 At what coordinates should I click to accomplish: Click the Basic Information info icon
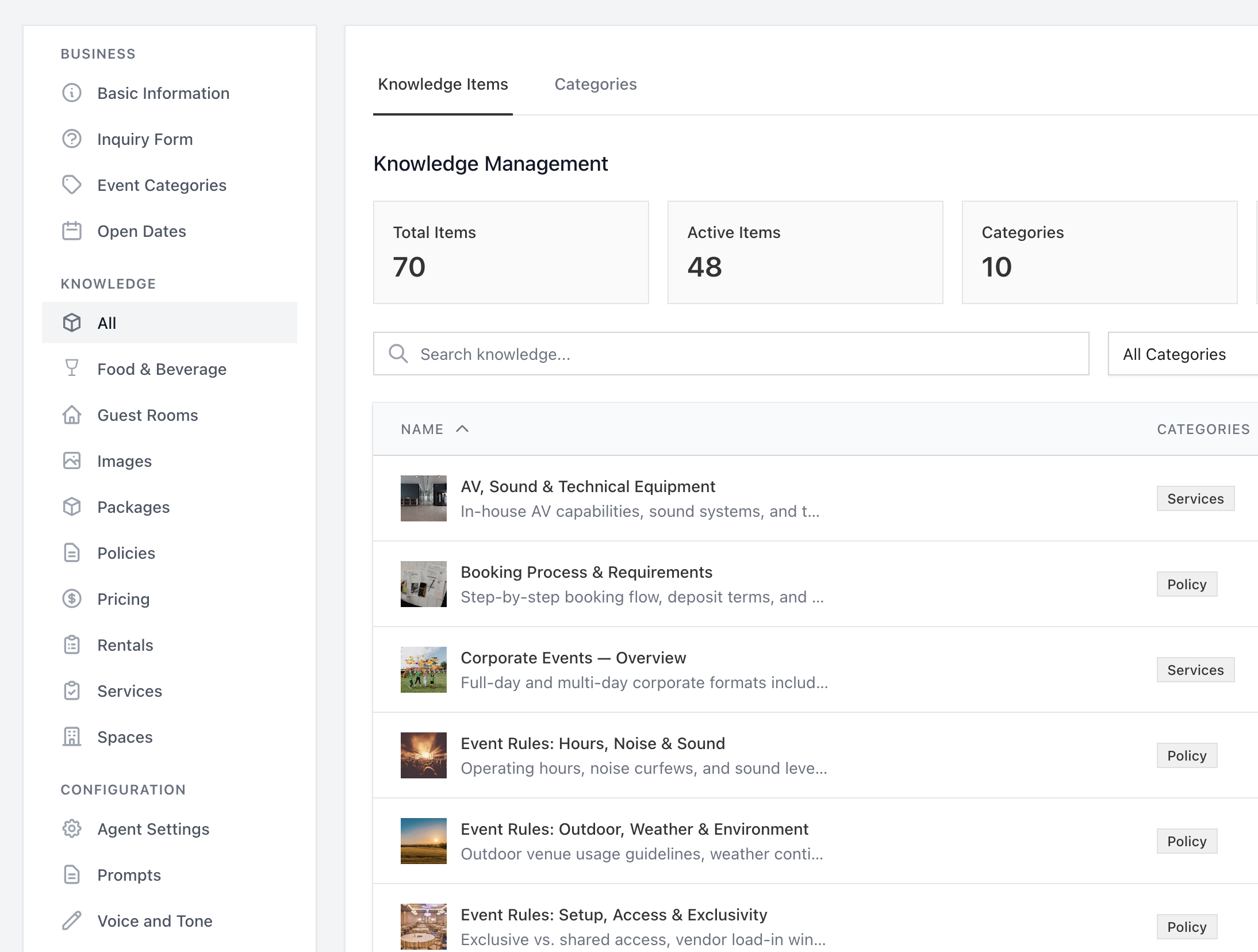pyautogui.click(x=71, y=93)
